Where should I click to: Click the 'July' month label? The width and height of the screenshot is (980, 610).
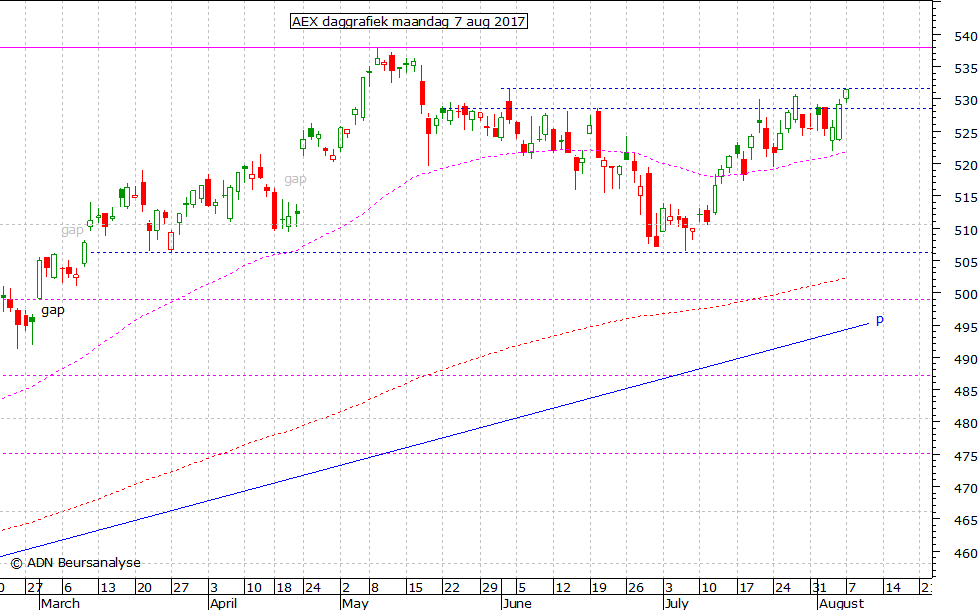coord(676,603)
